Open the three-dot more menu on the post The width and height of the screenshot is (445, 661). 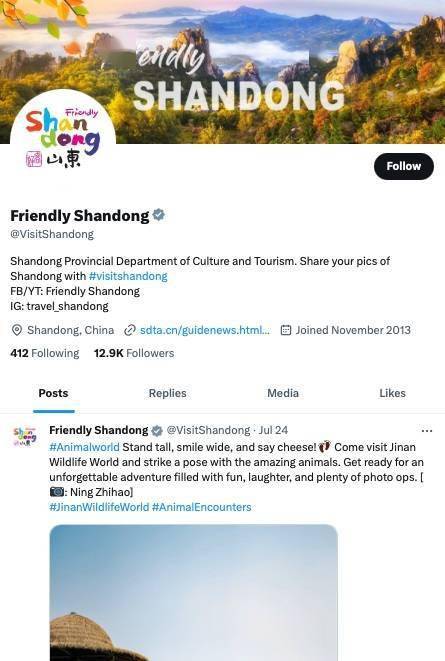(x=426, y=431)
